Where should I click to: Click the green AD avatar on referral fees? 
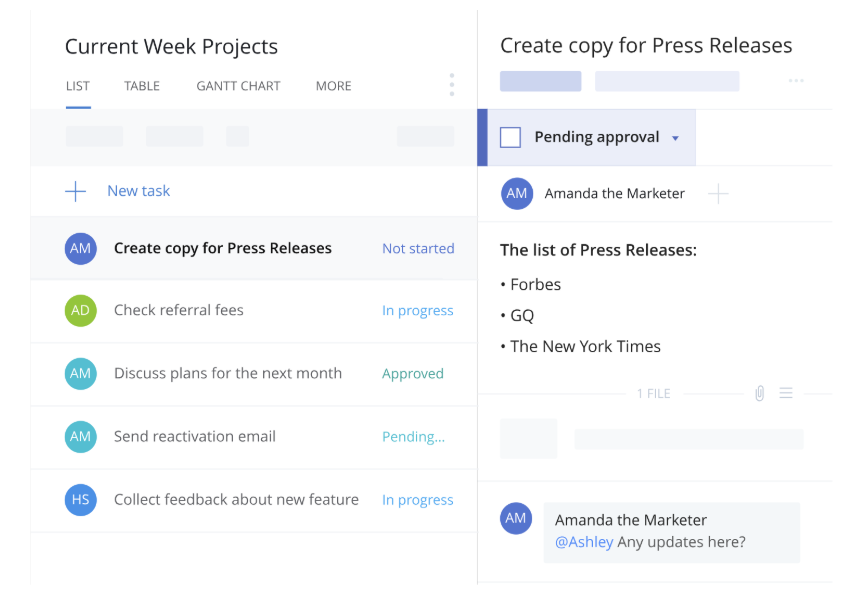[x=81, y=311]
